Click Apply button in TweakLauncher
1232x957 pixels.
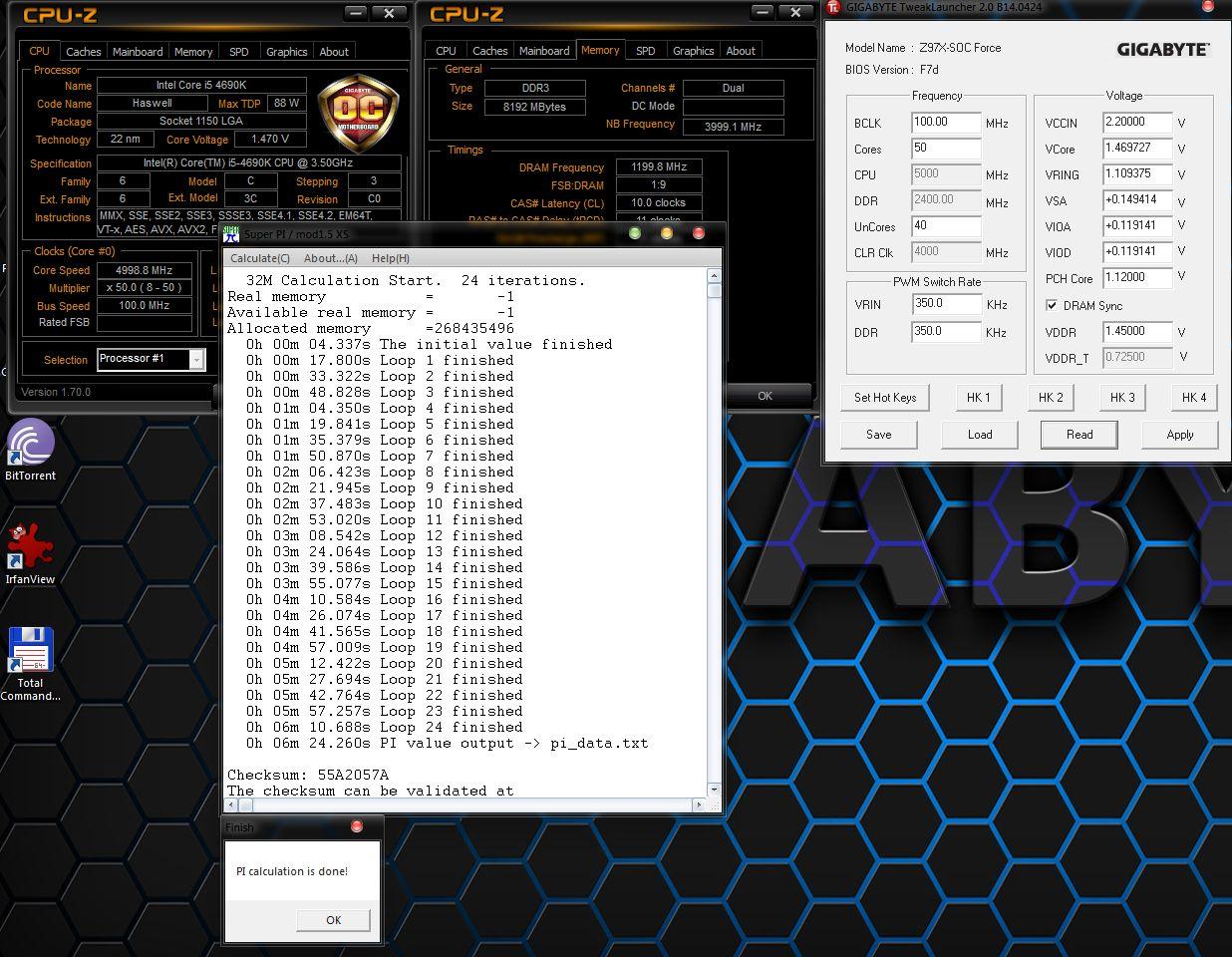coord(1180,435)
